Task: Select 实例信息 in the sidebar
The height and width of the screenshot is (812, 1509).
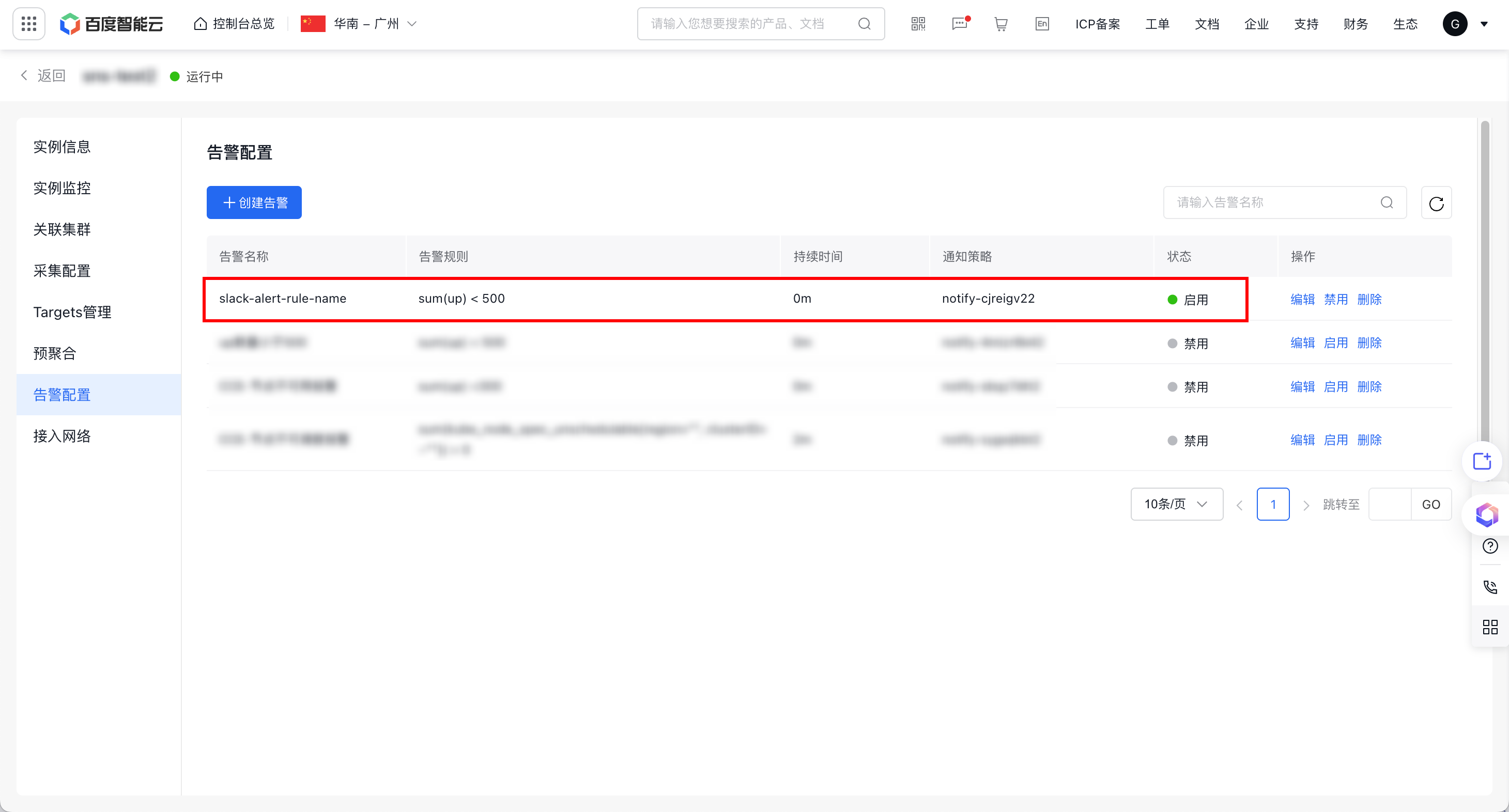Action: point(98,146)
